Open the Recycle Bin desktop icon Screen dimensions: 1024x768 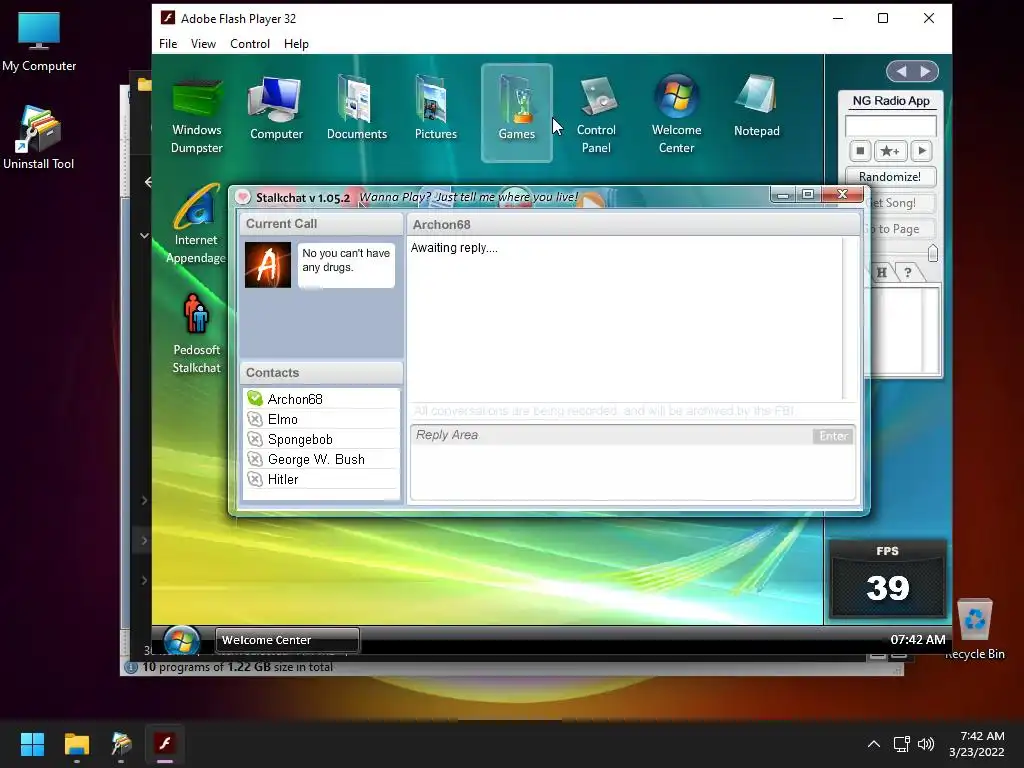(975, 629)
